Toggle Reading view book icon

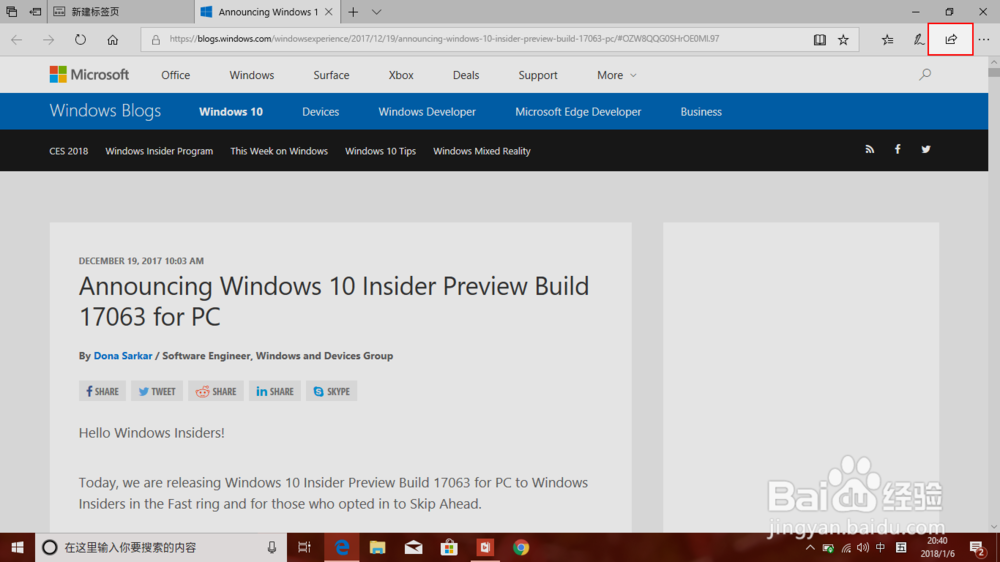point(820,39)
